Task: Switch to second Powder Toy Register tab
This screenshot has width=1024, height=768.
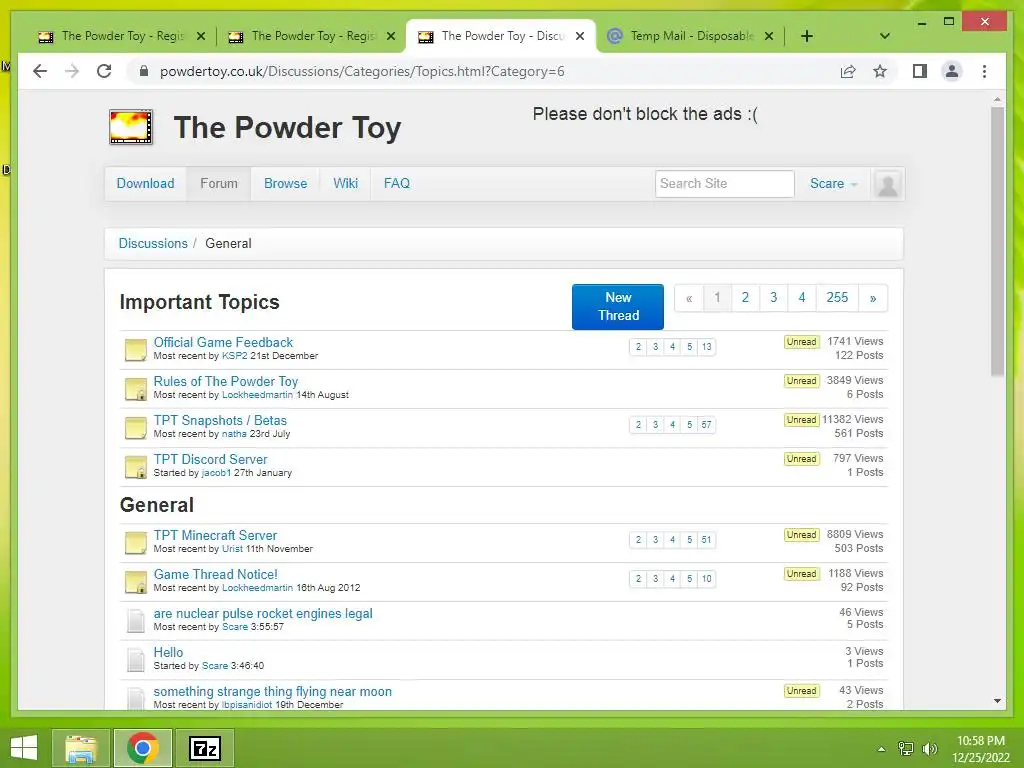Action: click(312, 36)
